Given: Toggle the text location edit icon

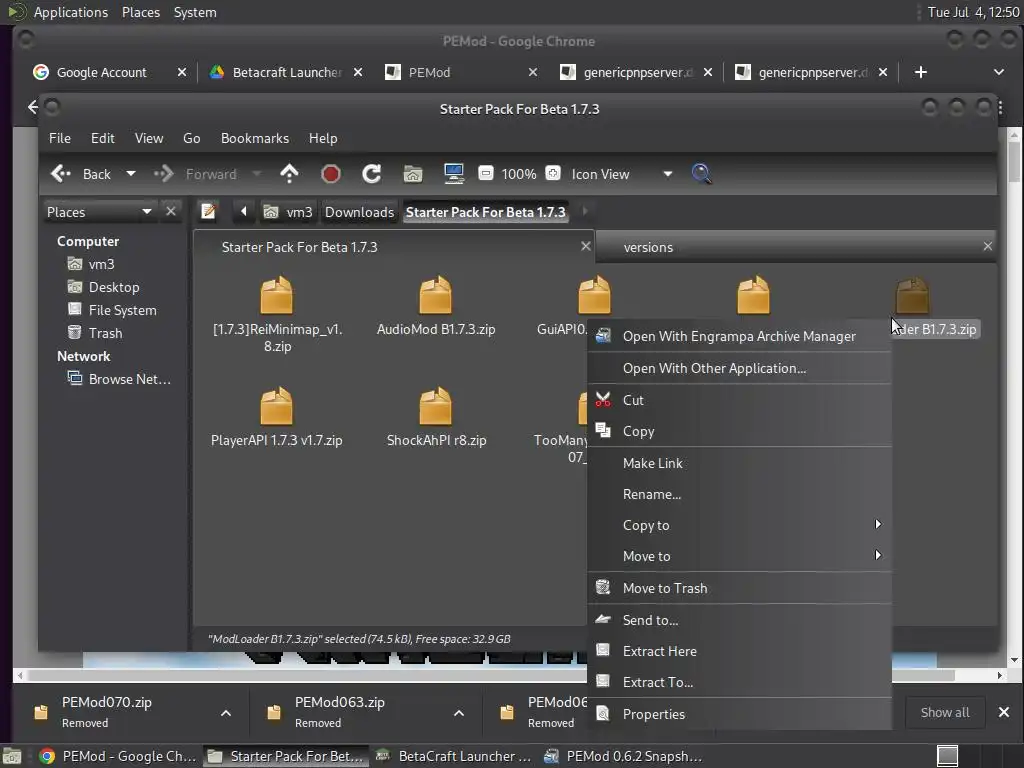Looking at the screenshot, I should point(208,211).
